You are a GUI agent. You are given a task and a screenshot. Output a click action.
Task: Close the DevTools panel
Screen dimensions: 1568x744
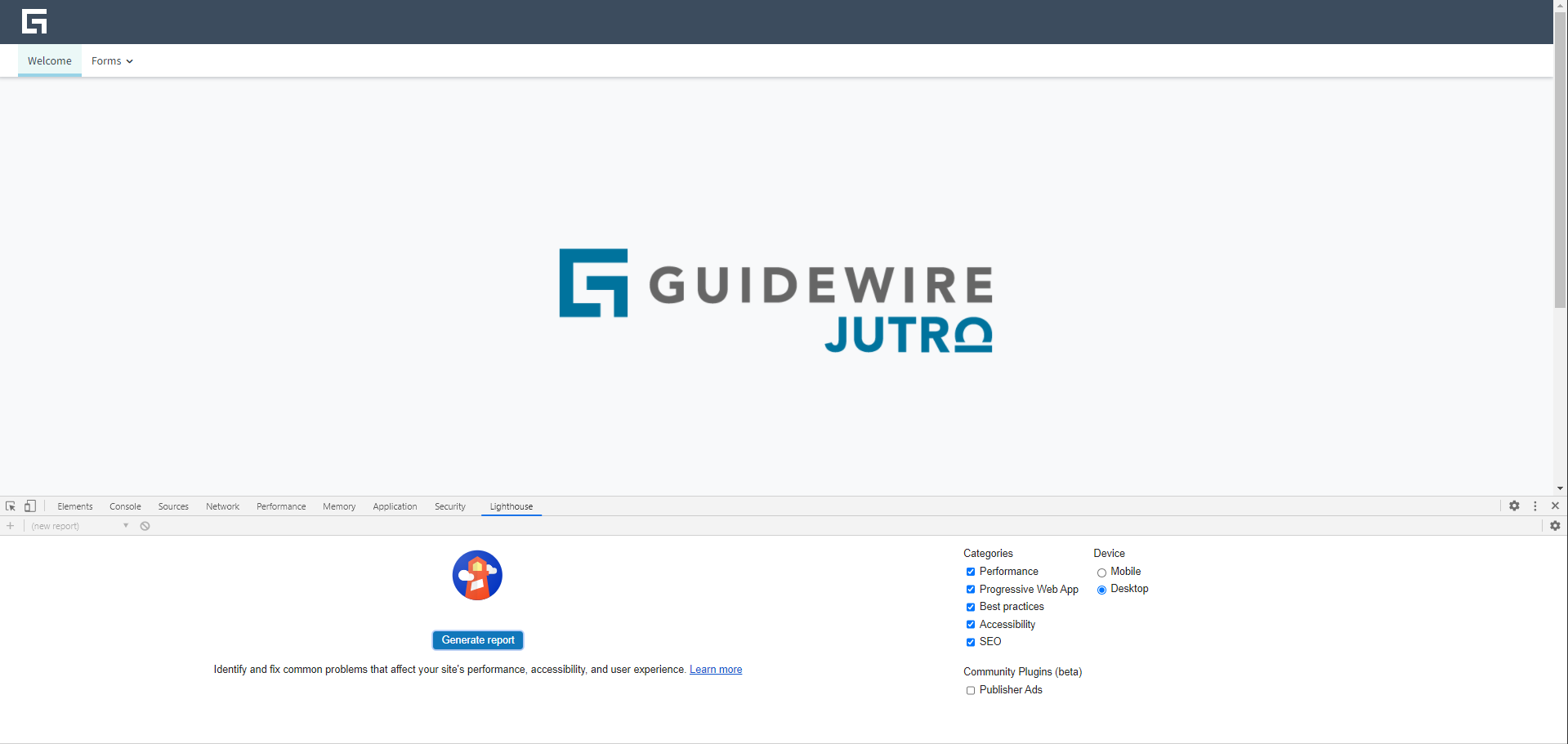[x=1555, y=506]
